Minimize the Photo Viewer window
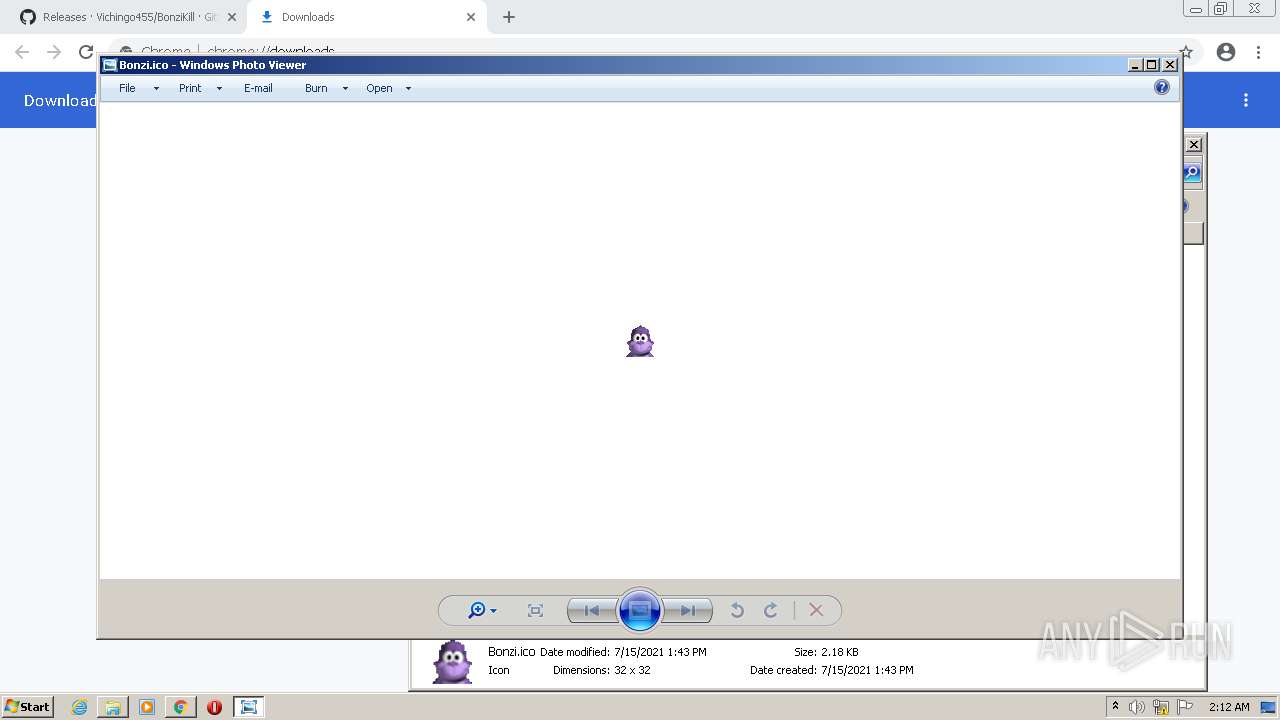 pos(1135,65)
